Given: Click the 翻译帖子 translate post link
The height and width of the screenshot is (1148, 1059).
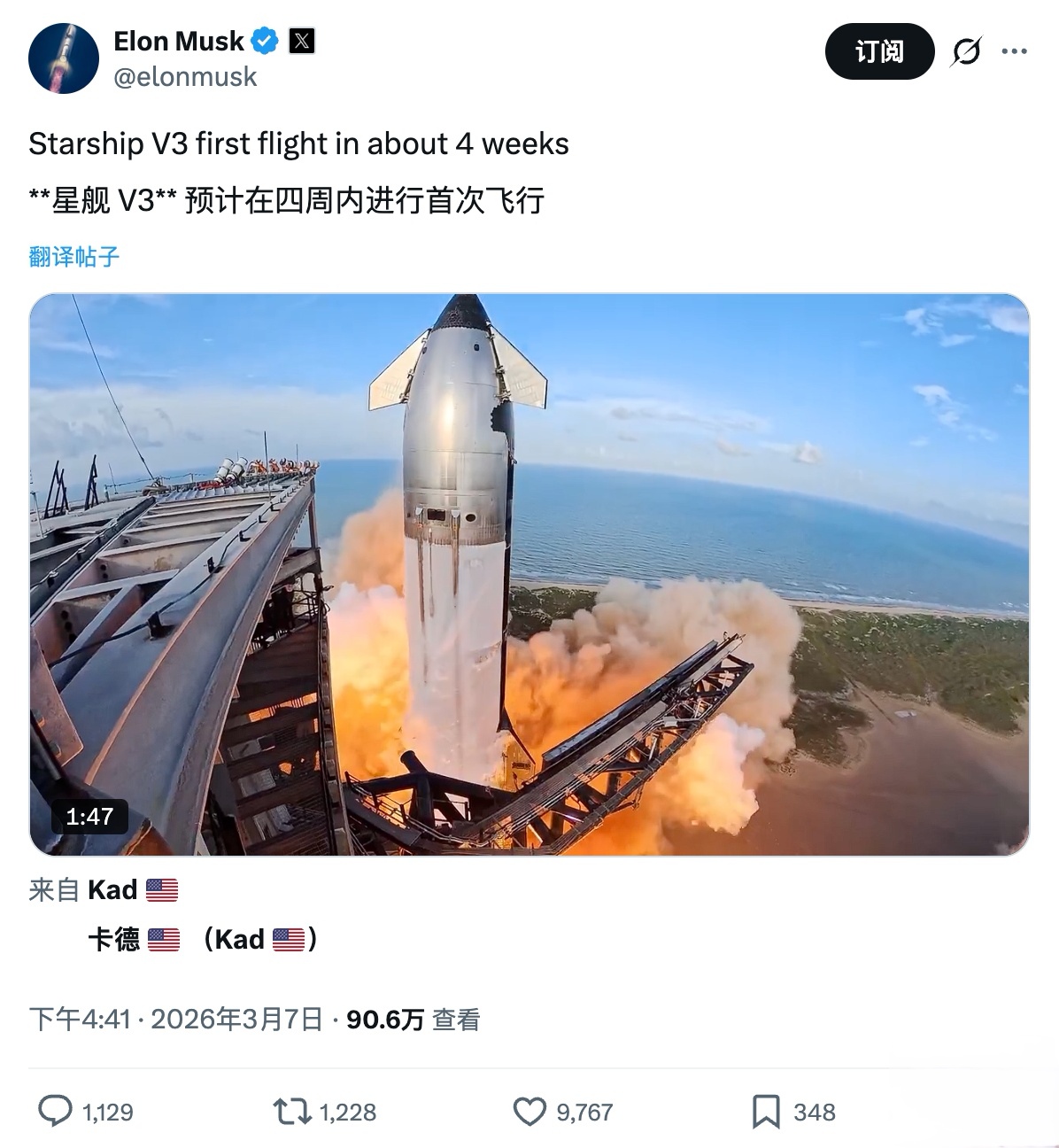Looking at the screenshot, I should [73, 257].
